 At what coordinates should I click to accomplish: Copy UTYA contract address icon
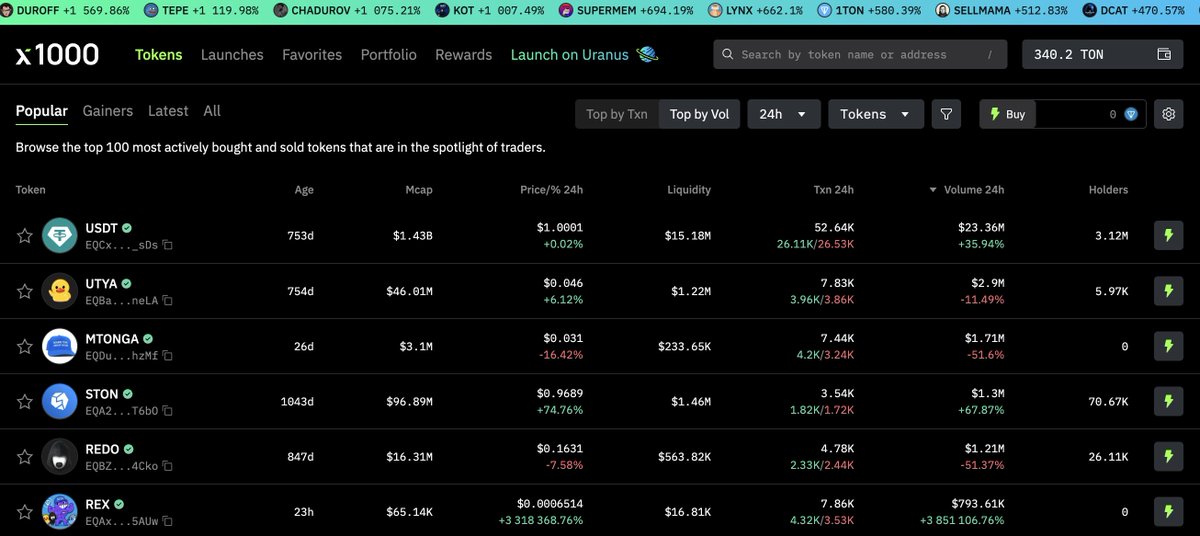pyautogui.click(x=168, y=300)
